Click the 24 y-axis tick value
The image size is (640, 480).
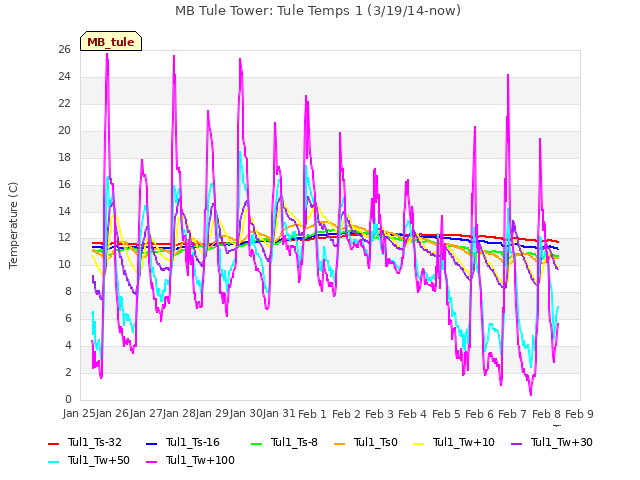pos(64,77)
